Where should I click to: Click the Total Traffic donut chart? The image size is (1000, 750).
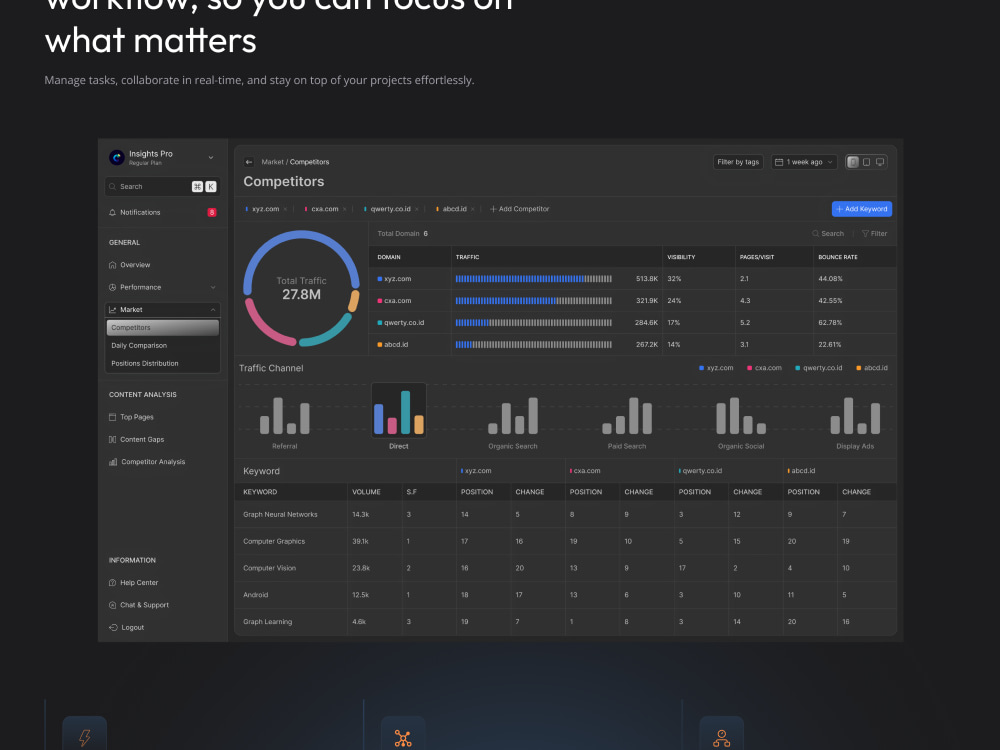click(301, 288)
